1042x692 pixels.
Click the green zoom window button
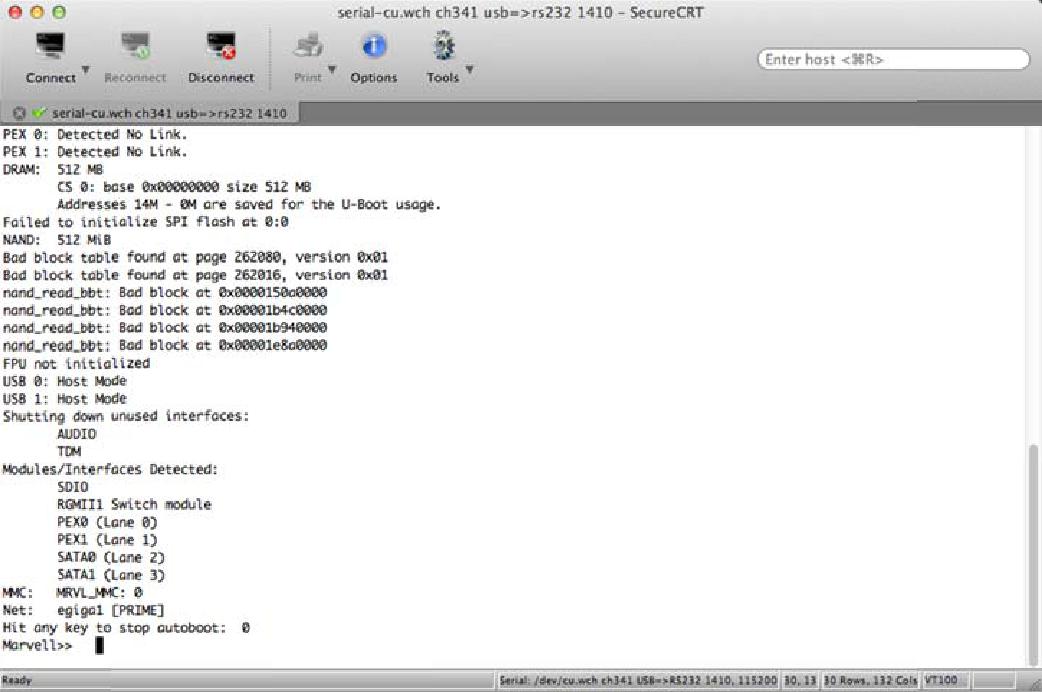point(59,12)
